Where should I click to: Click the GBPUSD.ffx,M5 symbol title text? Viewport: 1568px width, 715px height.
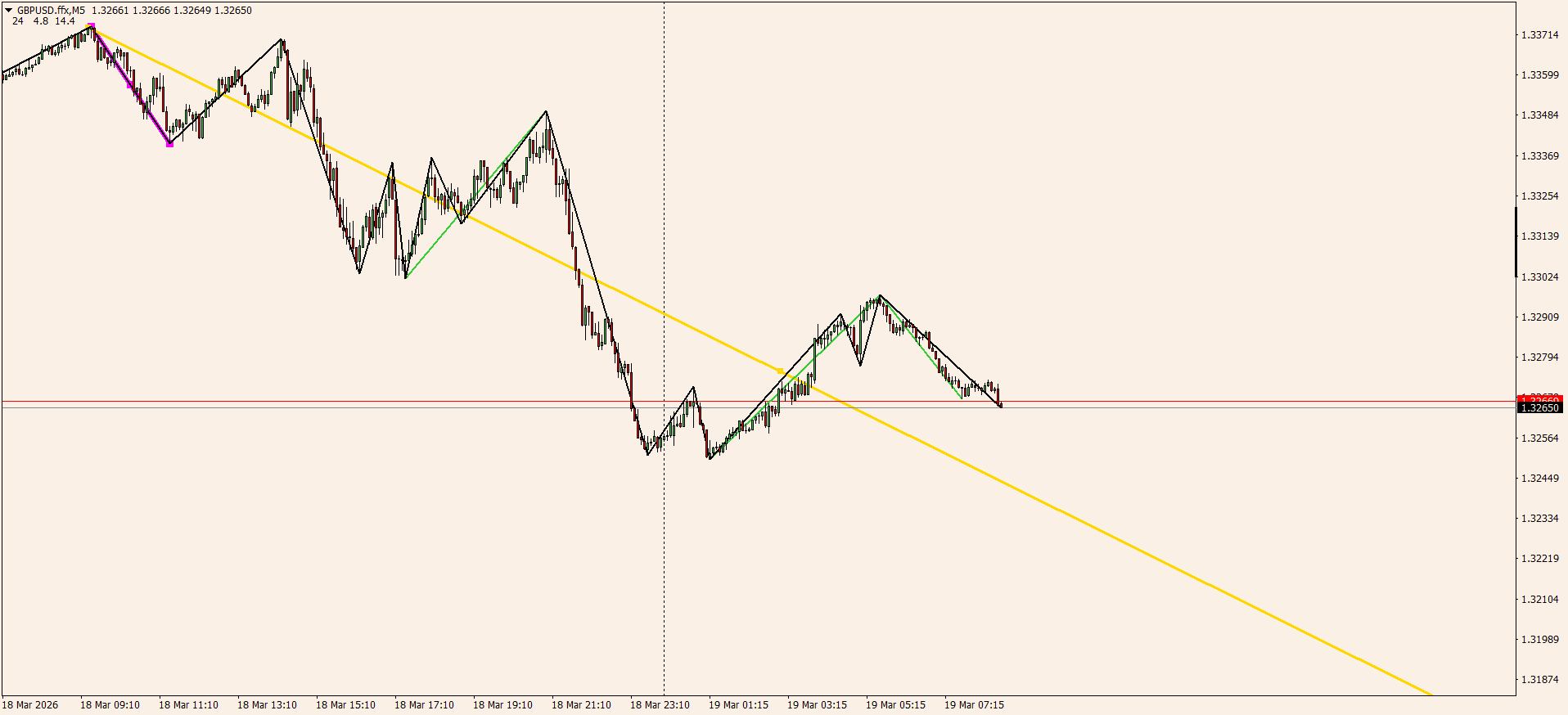[x=51, y=11]
